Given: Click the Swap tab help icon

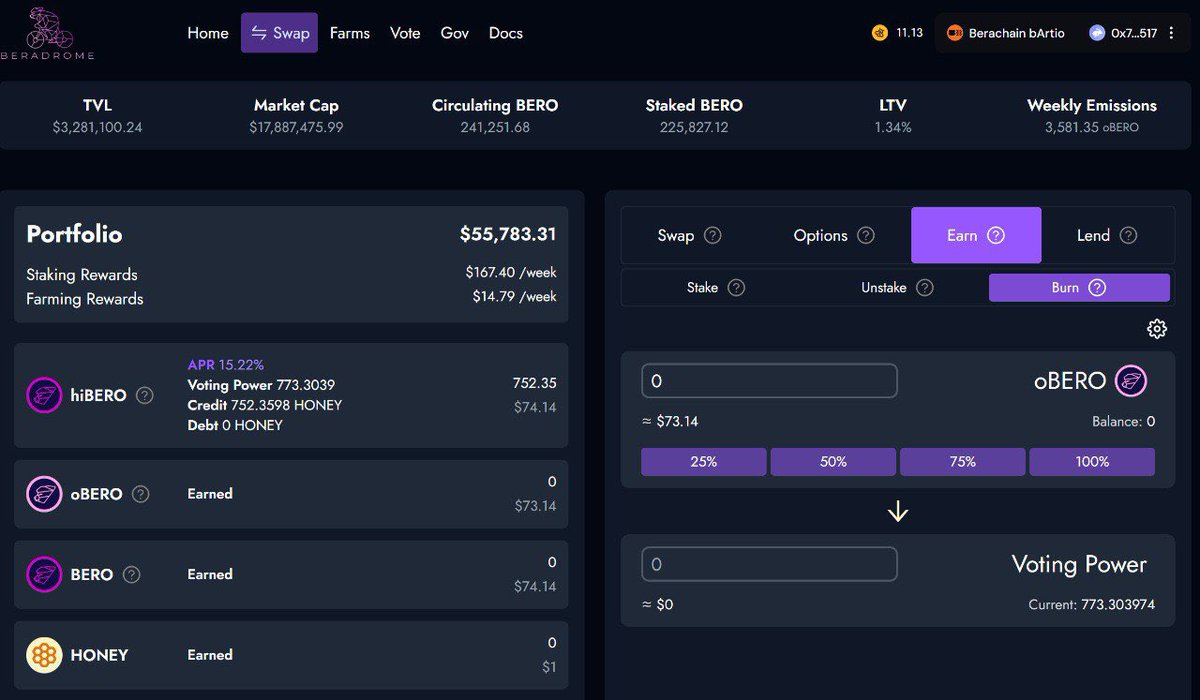Looking at the screenshot, I should point(712,236).
